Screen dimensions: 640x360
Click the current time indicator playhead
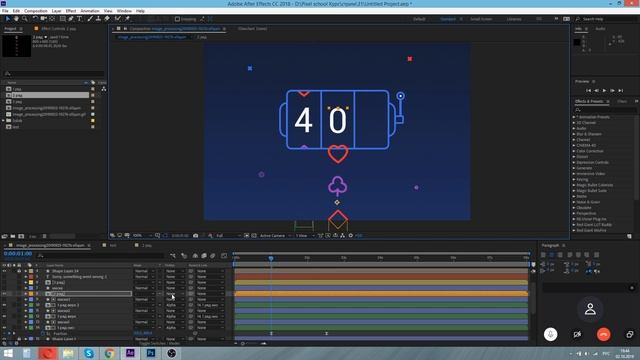[271, 258]
